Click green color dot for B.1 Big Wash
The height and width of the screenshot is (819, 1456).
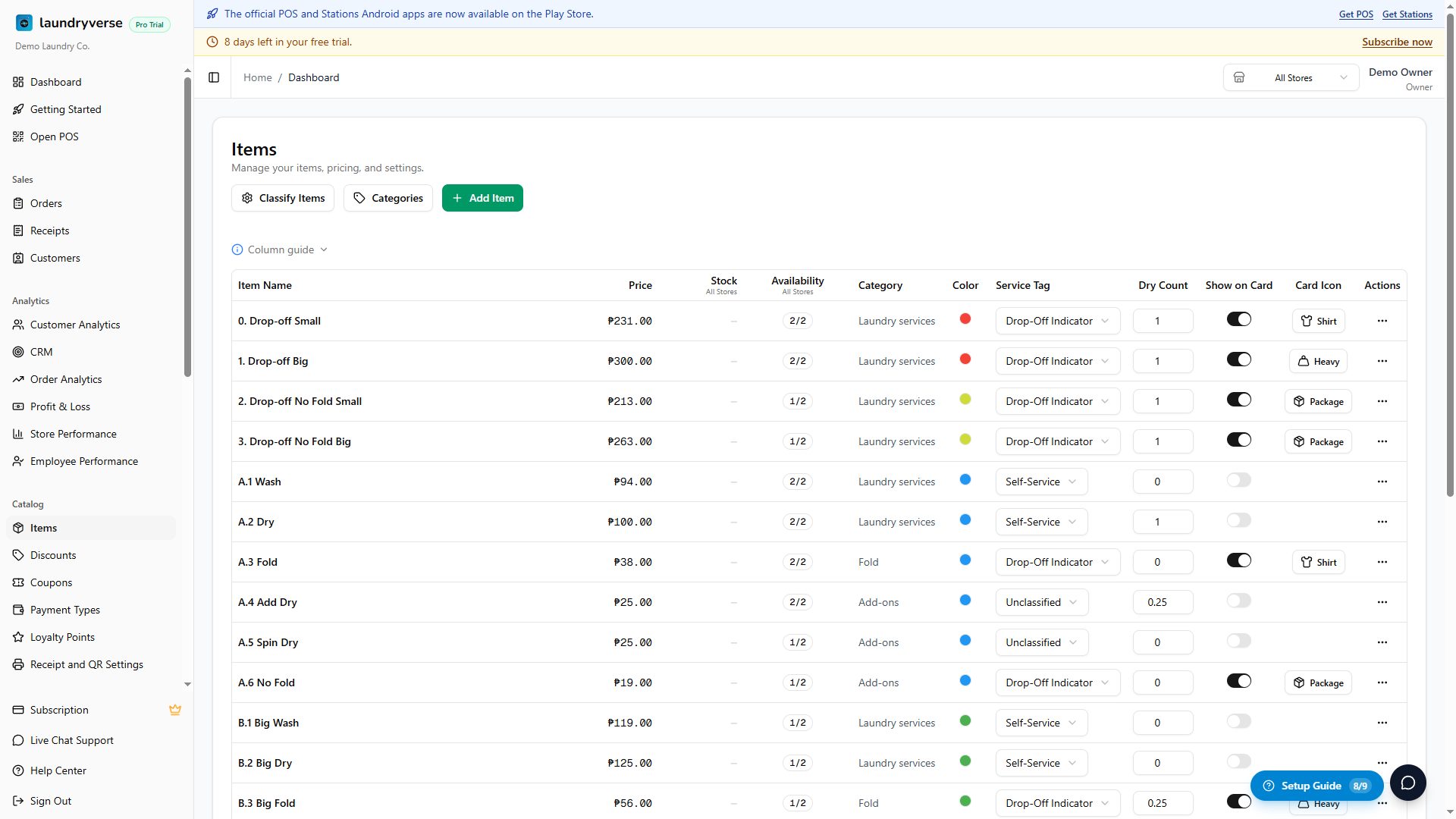tap(965, 720)
